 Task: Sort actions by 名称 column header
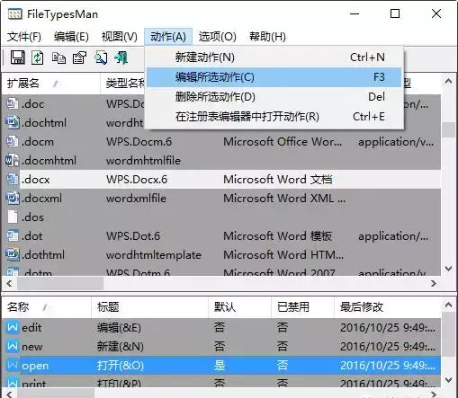tap(47, 307)
